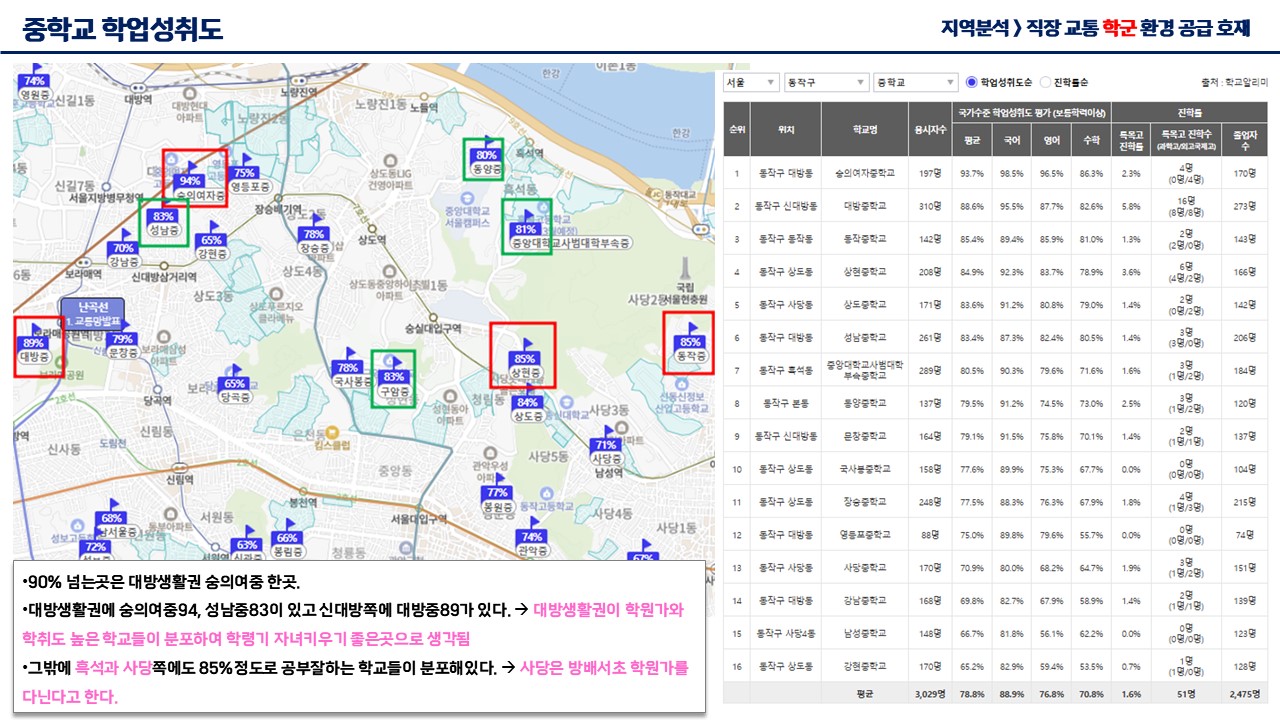Click the 93.7% average cell

(971, 174)
